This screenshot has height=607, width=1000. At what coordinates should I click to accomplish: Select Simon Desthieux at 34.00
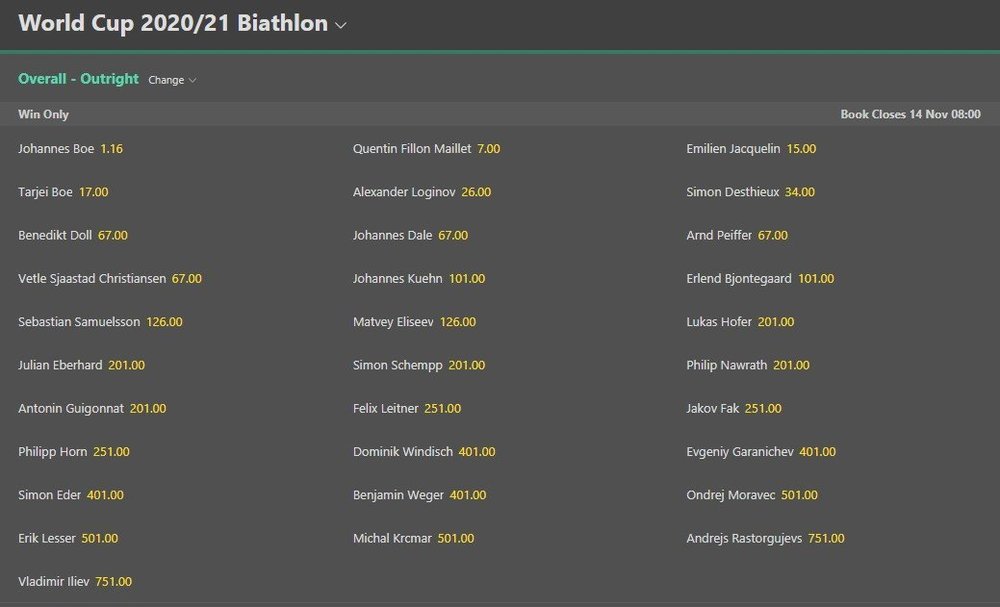coord(799,192)
